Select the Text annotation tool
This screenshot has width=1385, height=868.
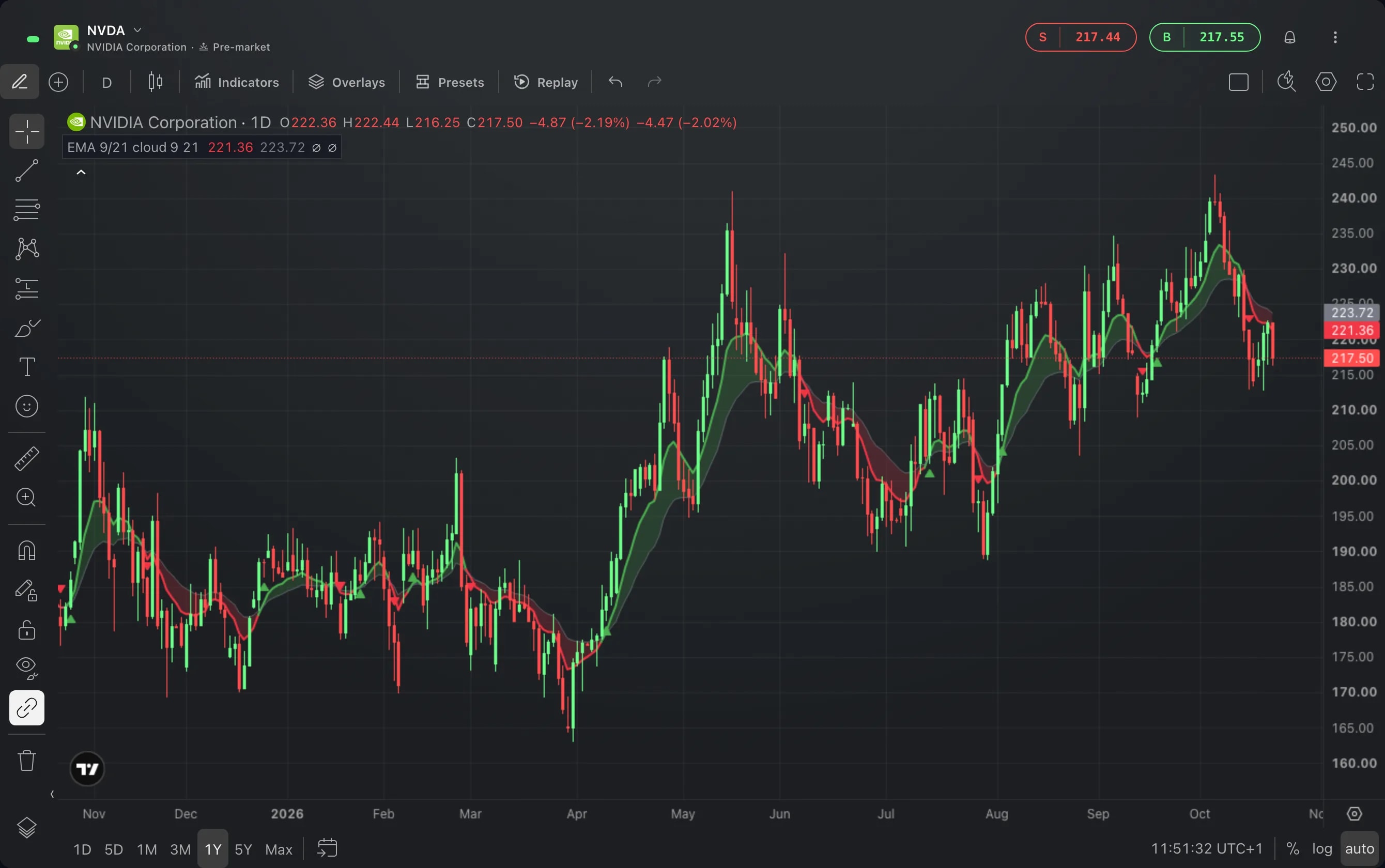[x=26, y=367]
